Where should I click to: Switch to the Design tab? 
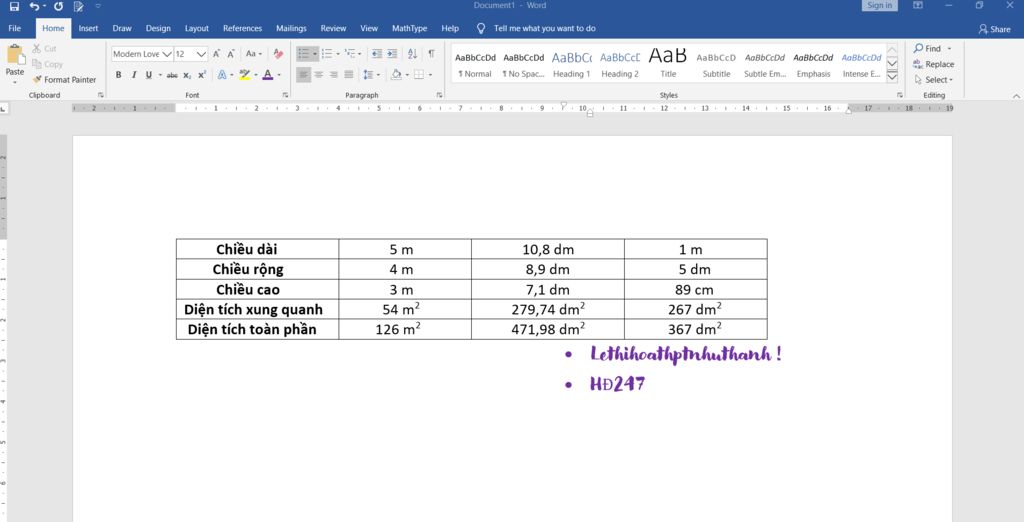point(158,28)
